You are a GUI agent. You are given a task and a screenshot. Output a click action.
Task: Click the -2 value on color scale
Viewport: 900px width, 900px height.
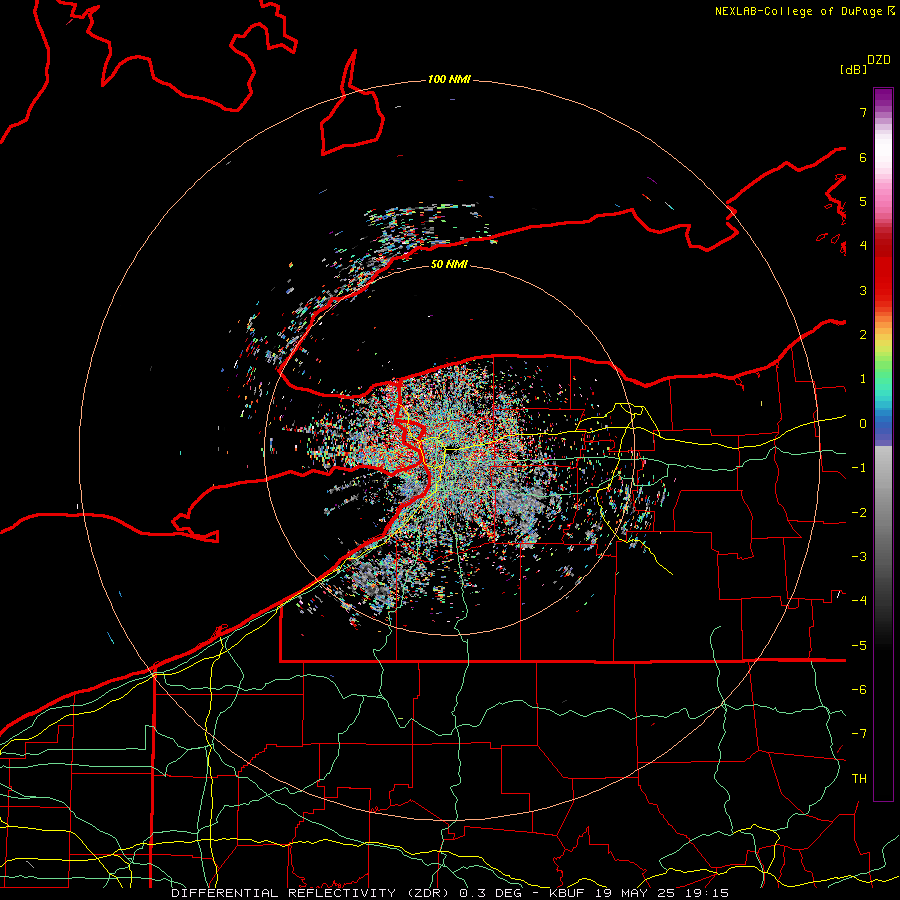(x=859, y=513)
